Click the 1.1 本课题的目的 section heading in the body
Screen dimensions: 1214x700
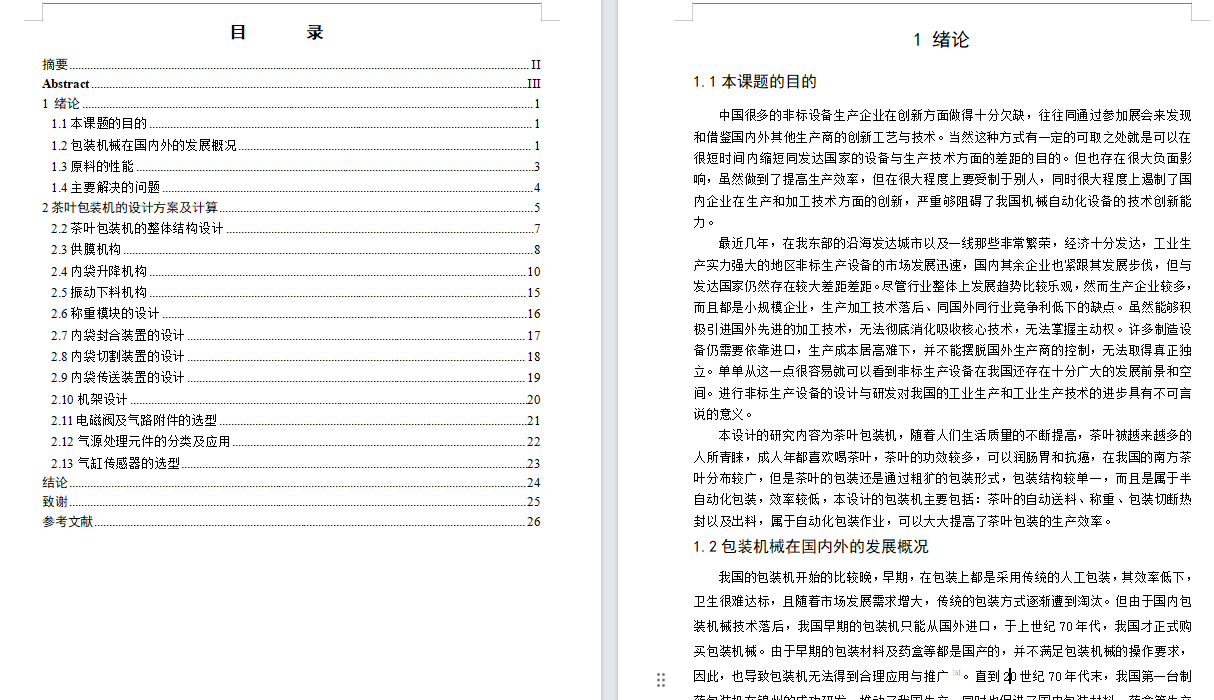tap(755, 82)
